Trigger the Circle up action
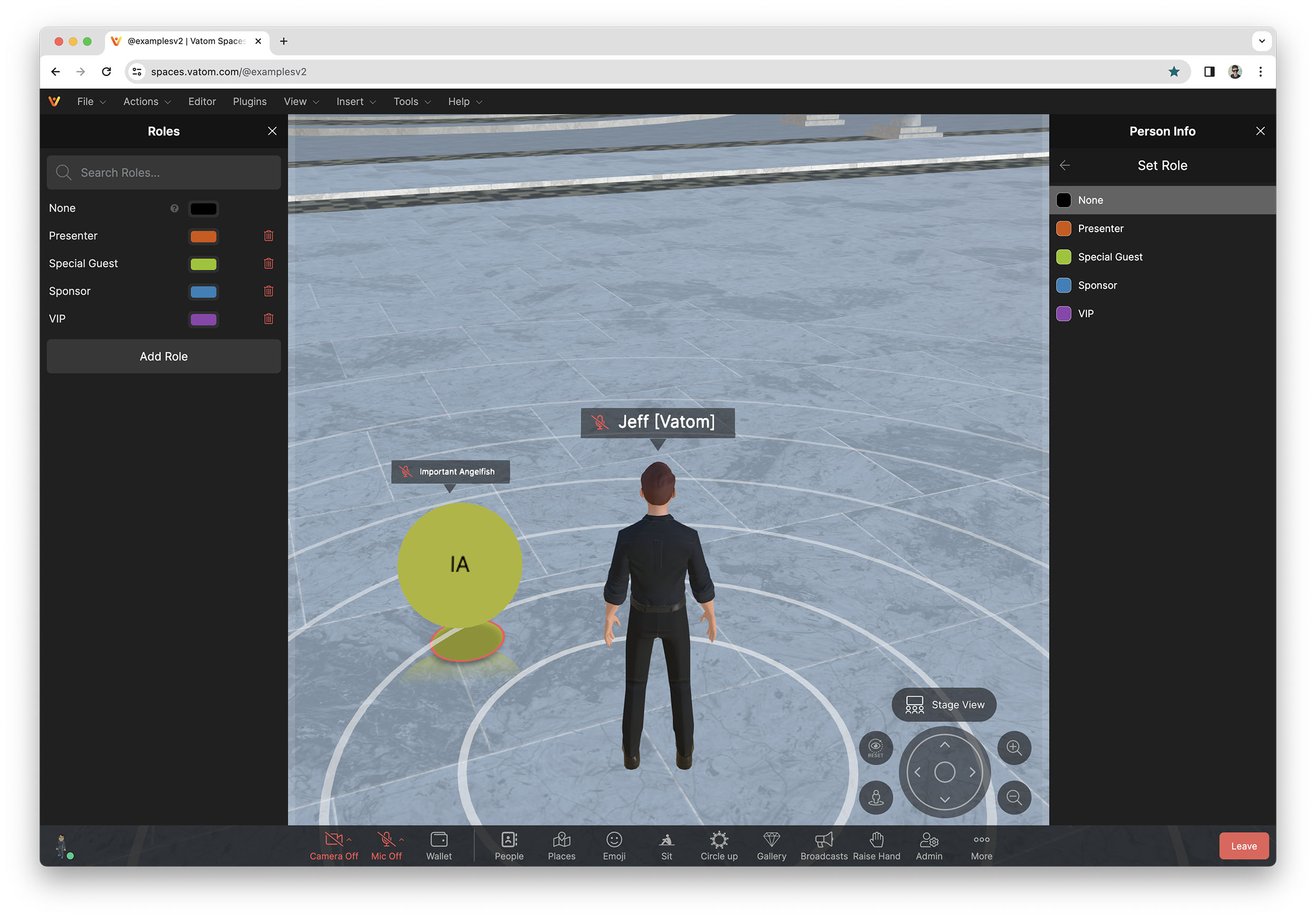1316x919 pixels. 719,846
